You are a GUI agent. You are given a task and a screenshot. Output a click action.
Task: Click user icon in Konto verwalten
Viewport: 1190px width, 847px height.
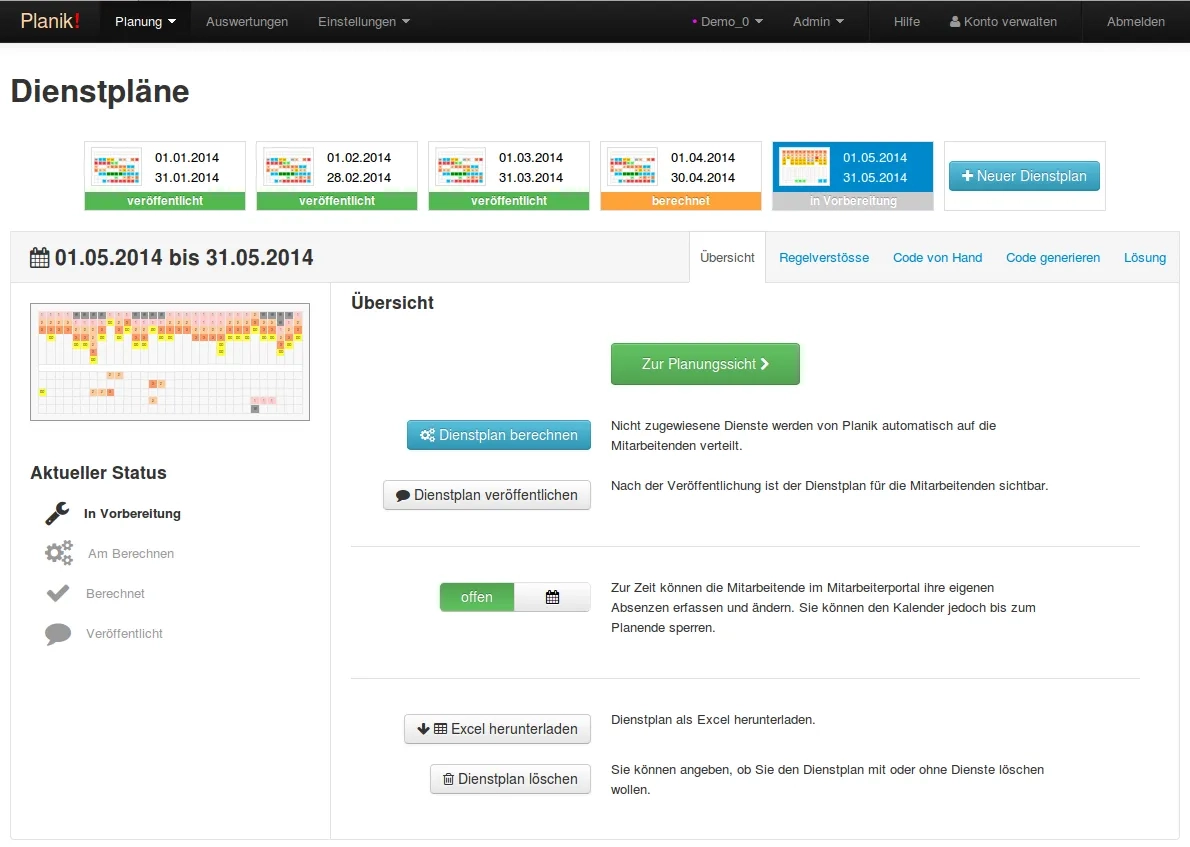coord(955,22)
